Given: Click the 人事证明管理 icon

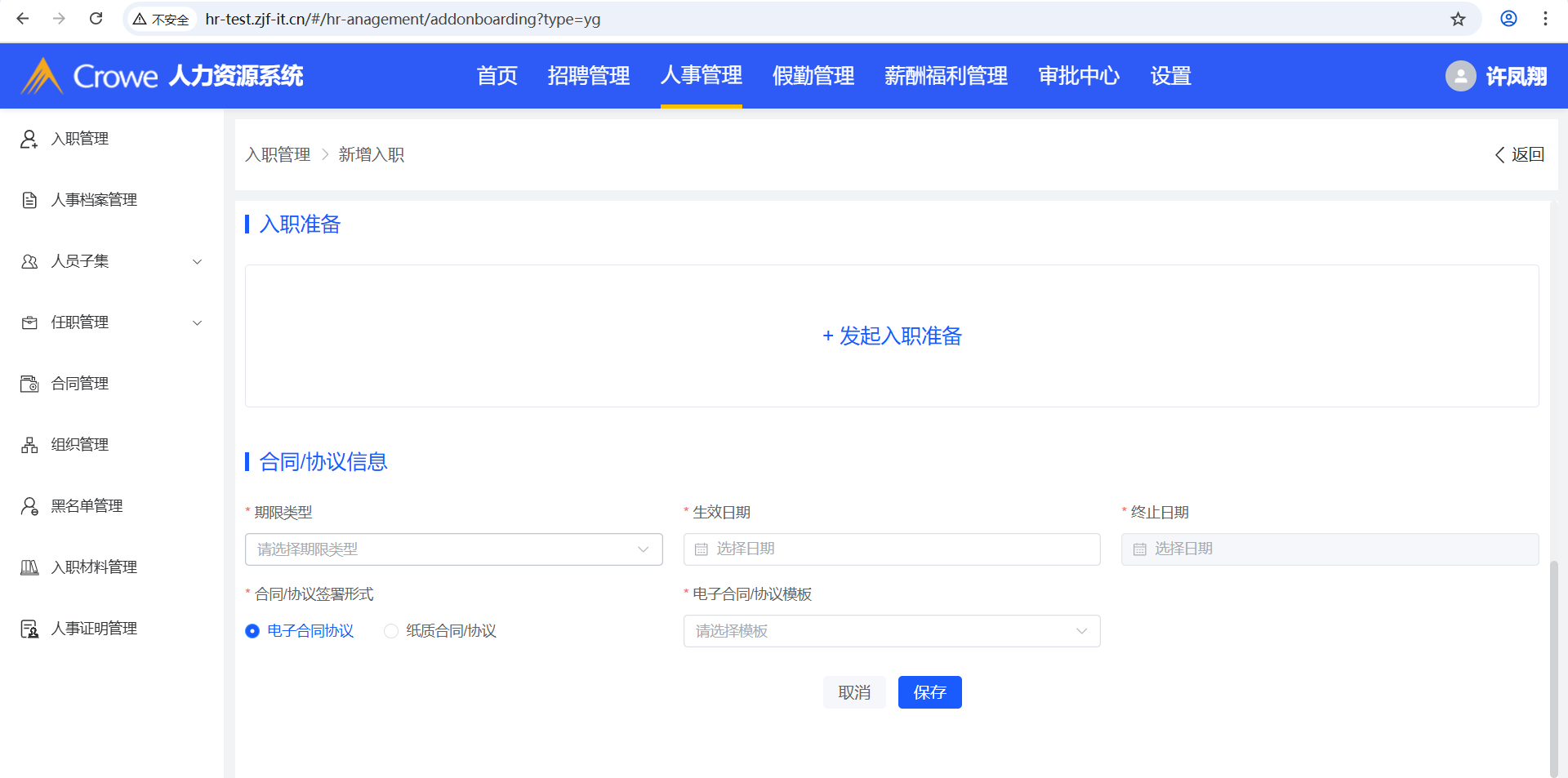Looking at the screenshot, I should pyautogui.click(x=29, y=629).
